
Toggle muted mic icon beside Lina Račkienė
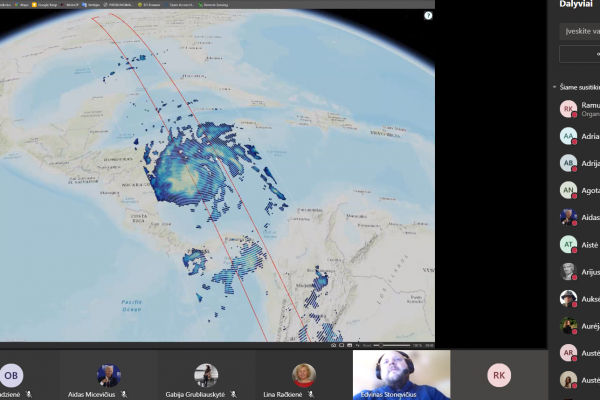click(x=311, y=394)
